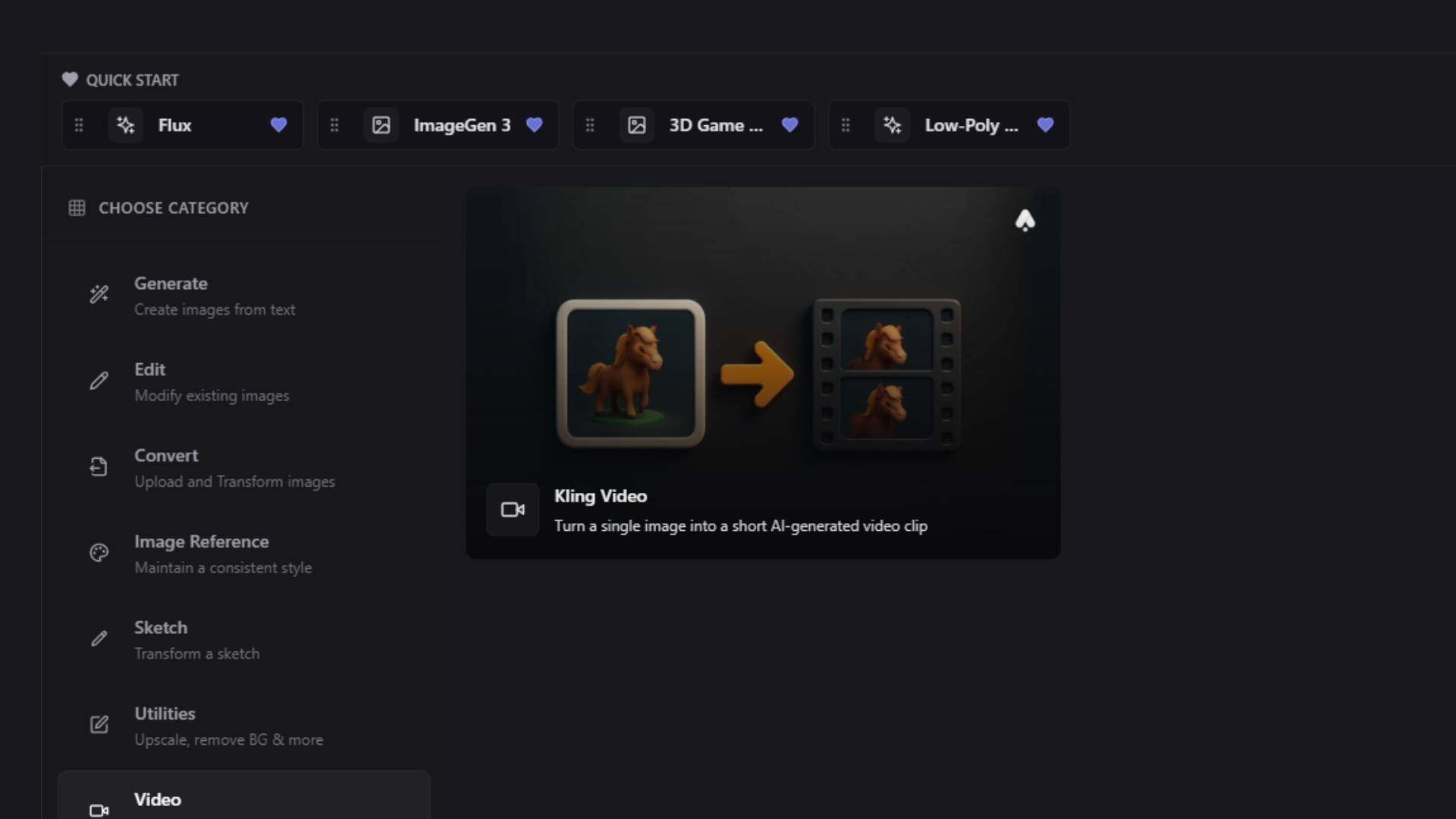This screenshot has height=819, width=1456.
Task: Unfavorite ImageGen 3 with its heart icon
Action: click(534, 125)
